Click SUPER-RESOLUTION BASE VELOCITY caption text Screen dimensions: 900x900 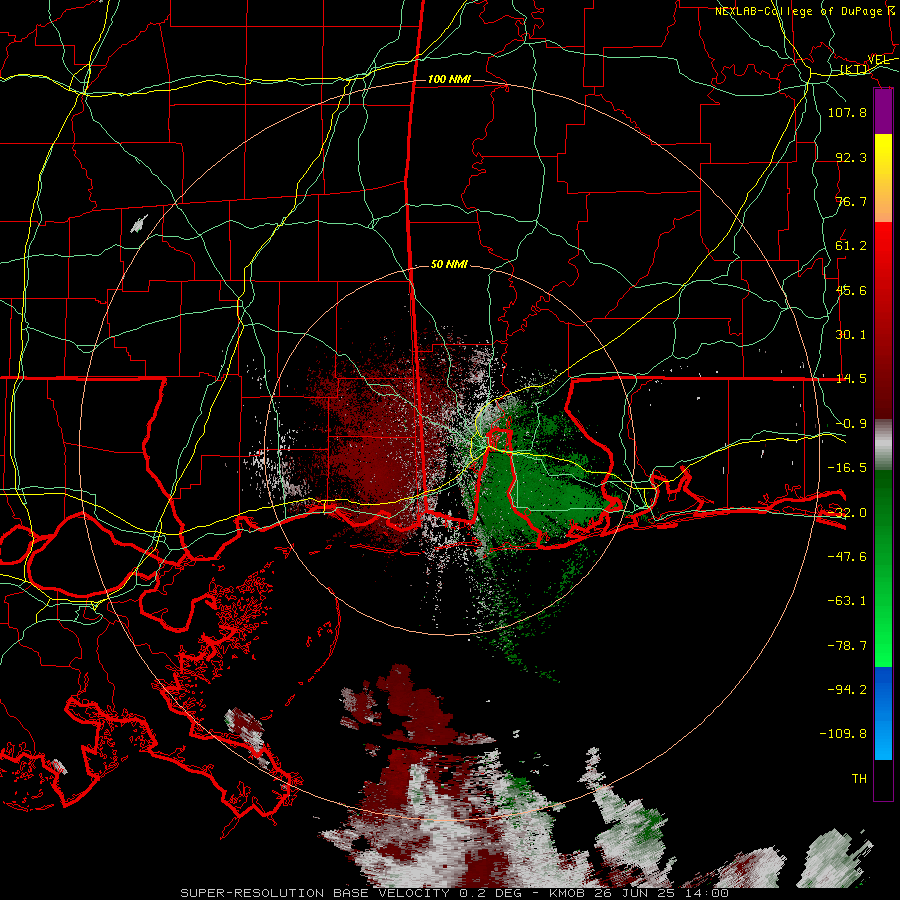[317, 893]
